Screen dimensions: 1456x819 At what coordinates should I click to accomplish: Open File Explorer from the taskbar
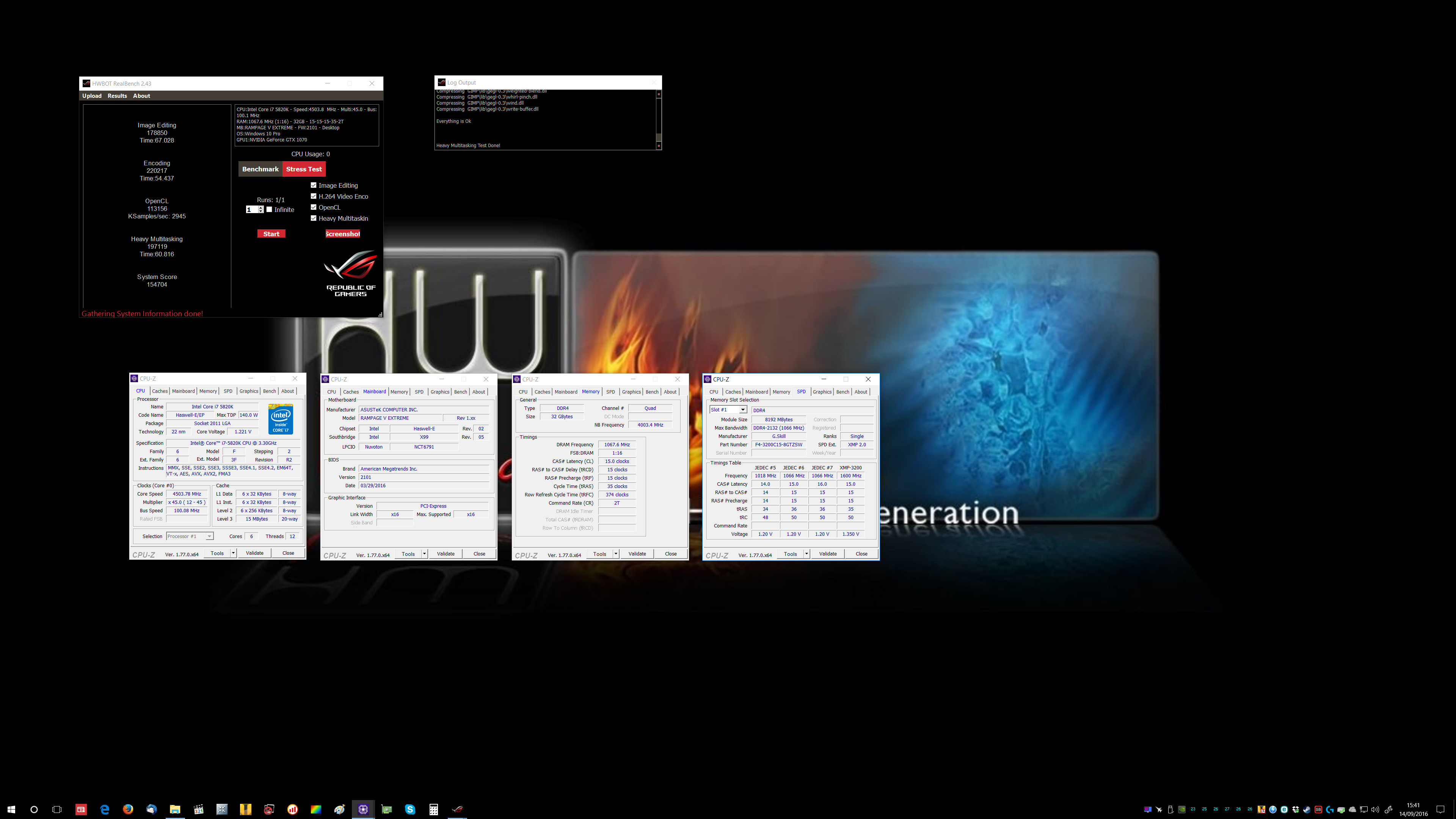(x=175, y=810)
